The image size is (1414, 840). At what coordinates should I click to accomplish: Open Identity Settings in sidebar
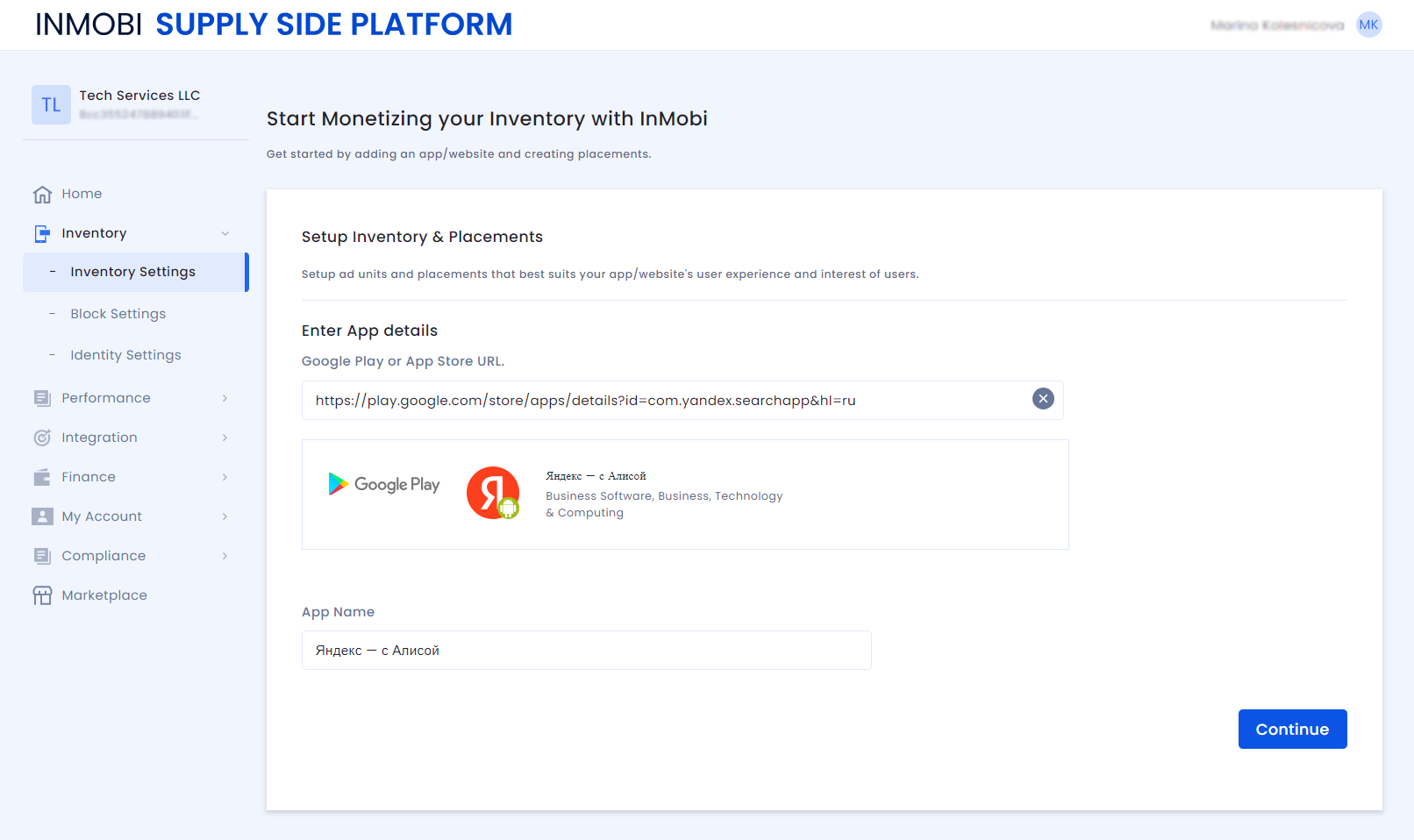click(125, 355)
